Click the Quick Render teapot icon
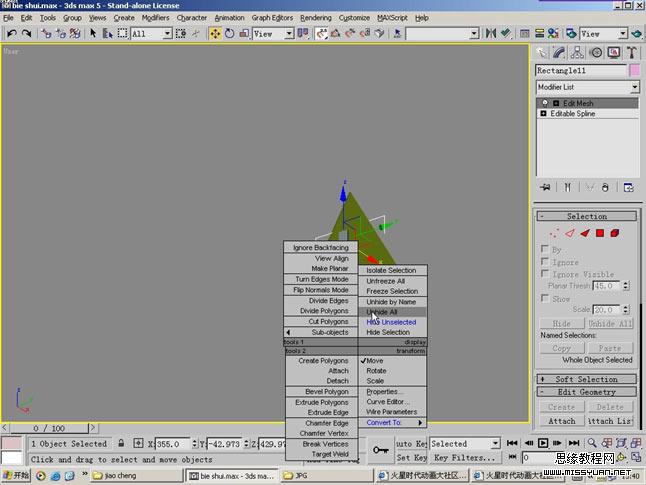The width and height of the screenshot is (646, 485). pyautogui.click(x=637, y=33)
